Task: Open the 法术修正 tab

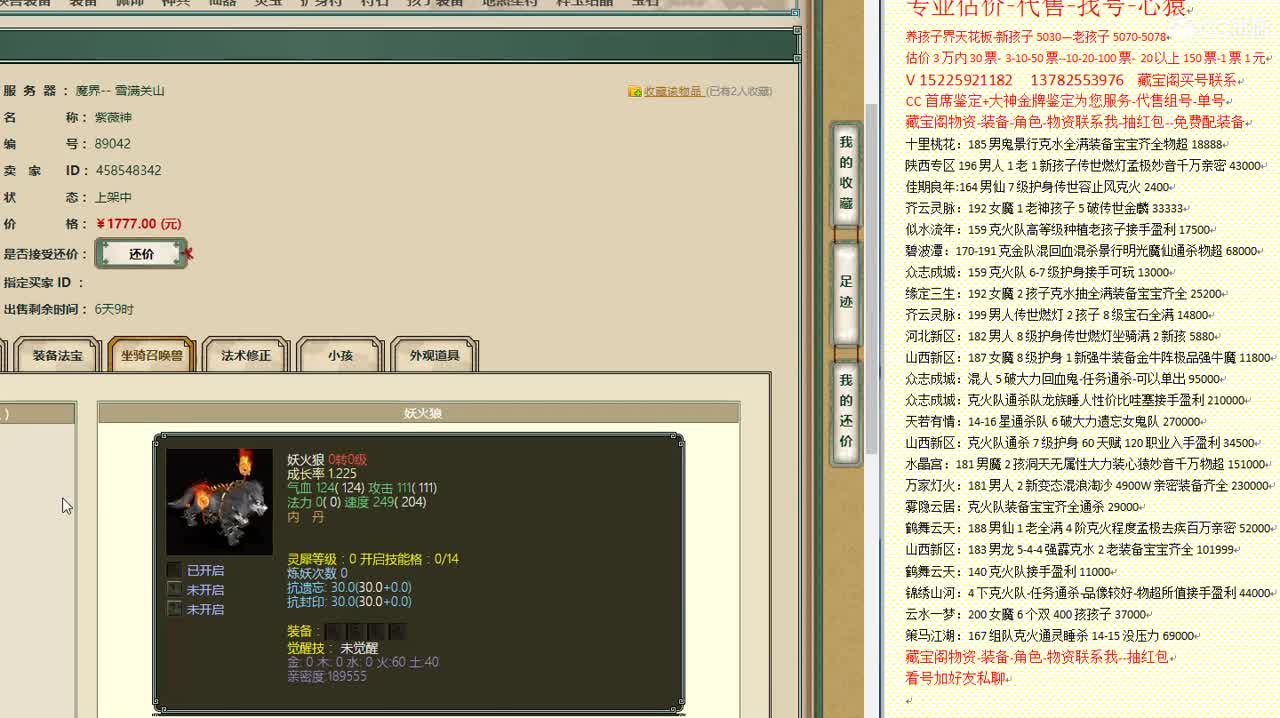Action: pos(246,355)
